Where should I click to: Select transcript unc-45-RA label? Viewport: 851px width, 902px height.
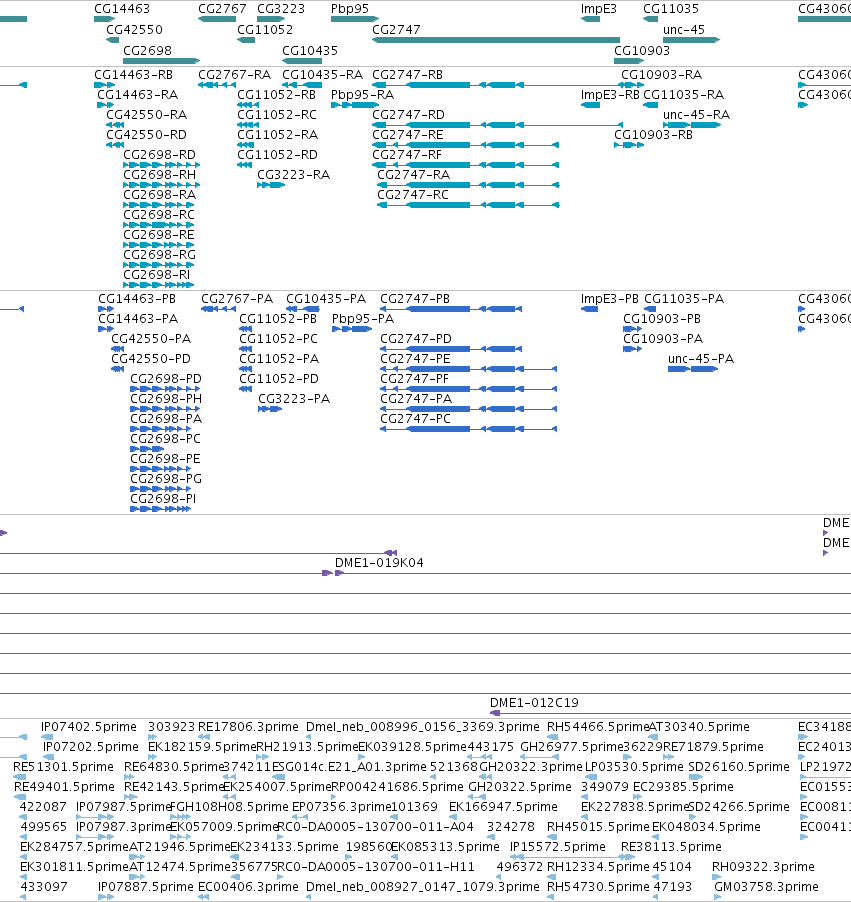(696, 114)
